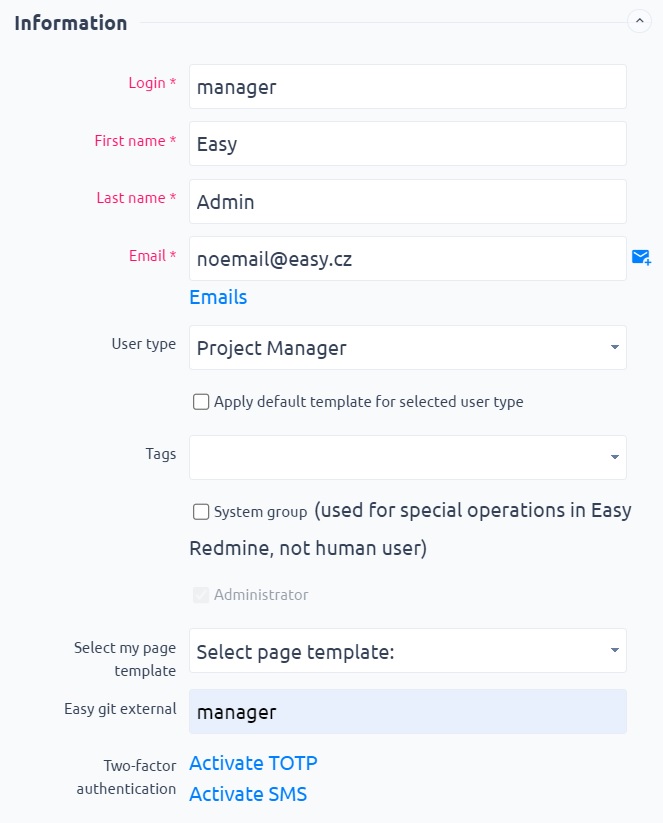Open the User type dropdown arrow
Viewport: 663px width, 823px height.
[x=615, y=347]
